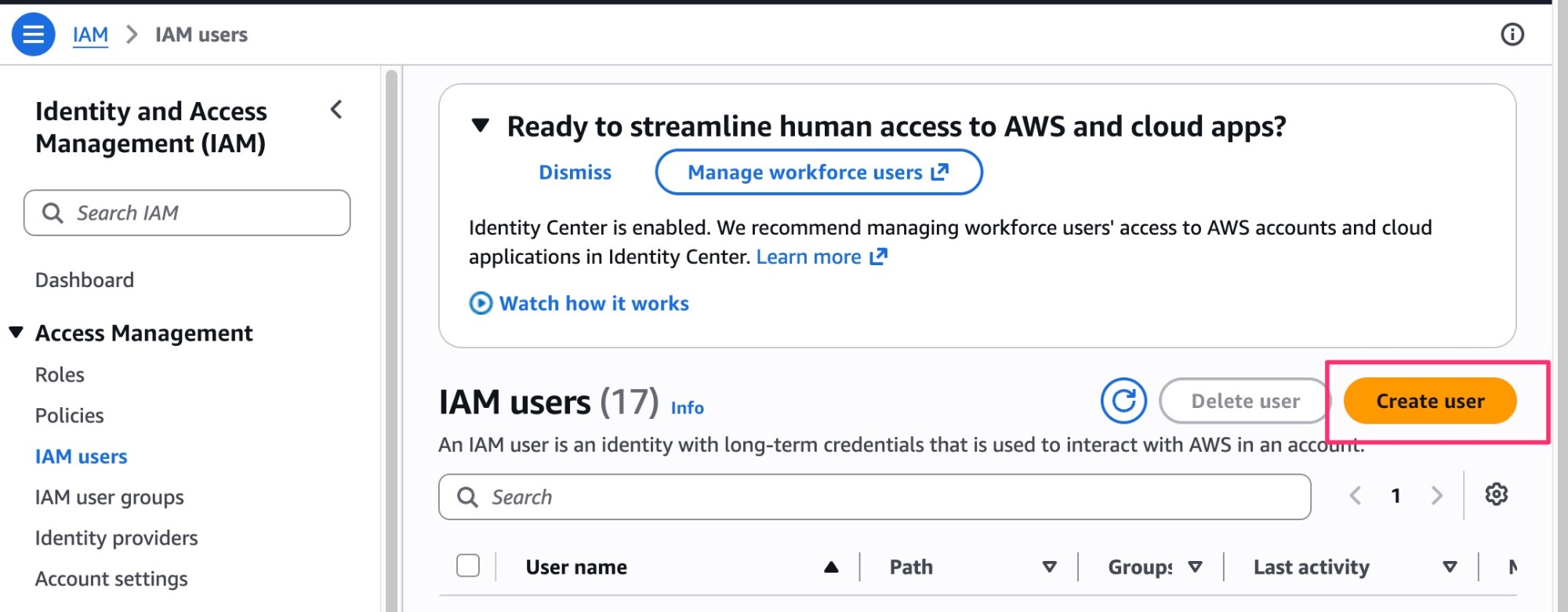Open the Info link next to IAM users
The image size is (1568, 612).
point(687,407)
